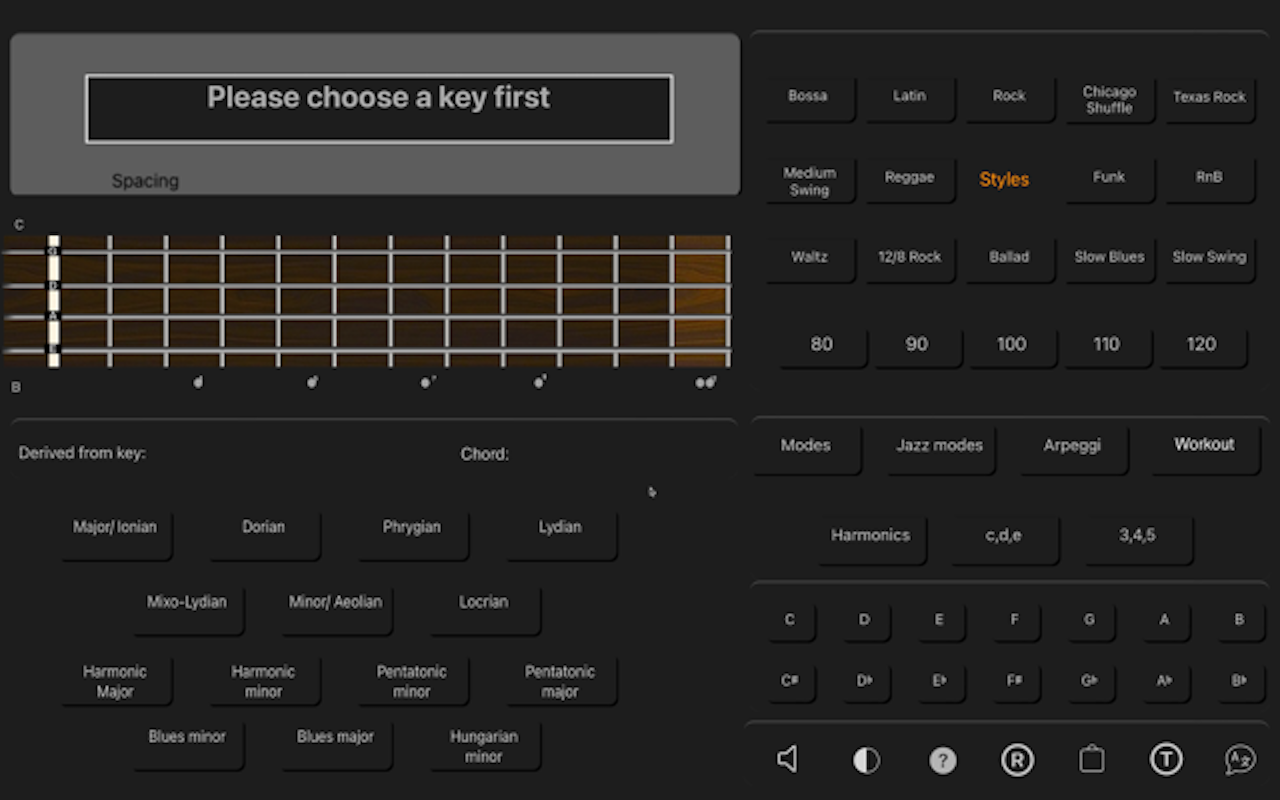Open the language translation bubble icon
Viewport: 1280px width, 800px height.
coord(1240,760)
